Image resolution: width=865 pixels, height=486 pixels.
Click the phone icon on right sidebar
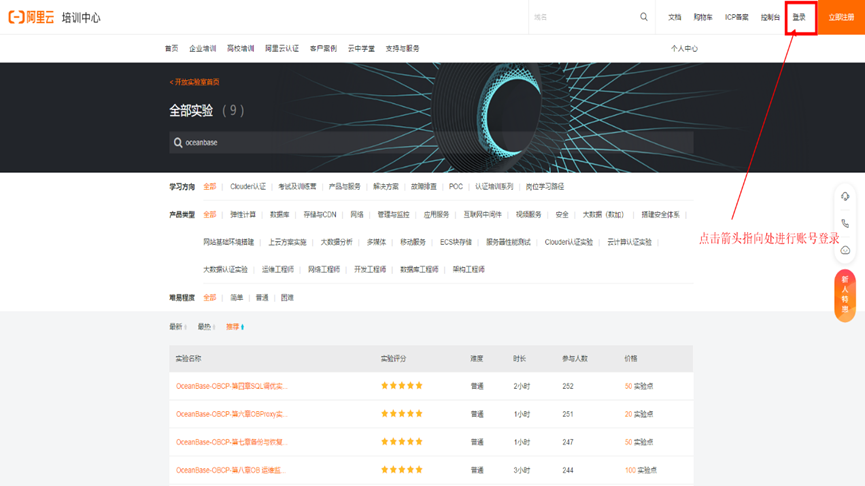click(845, 223)
